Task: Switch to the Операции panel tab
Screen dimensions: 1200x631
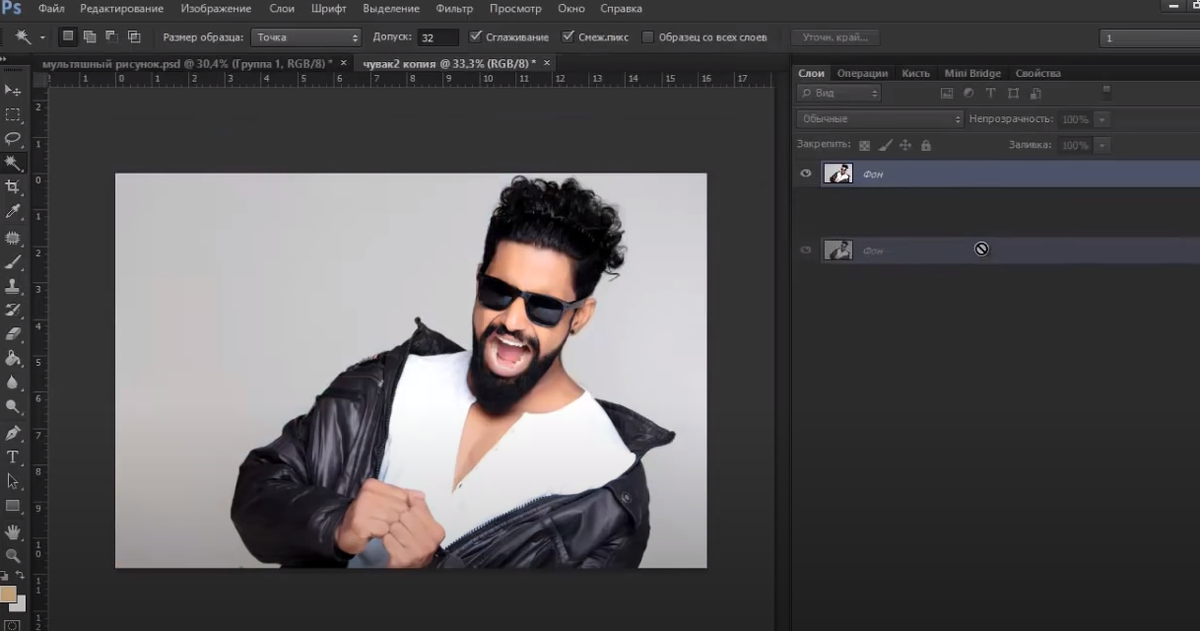Action: 862,73
